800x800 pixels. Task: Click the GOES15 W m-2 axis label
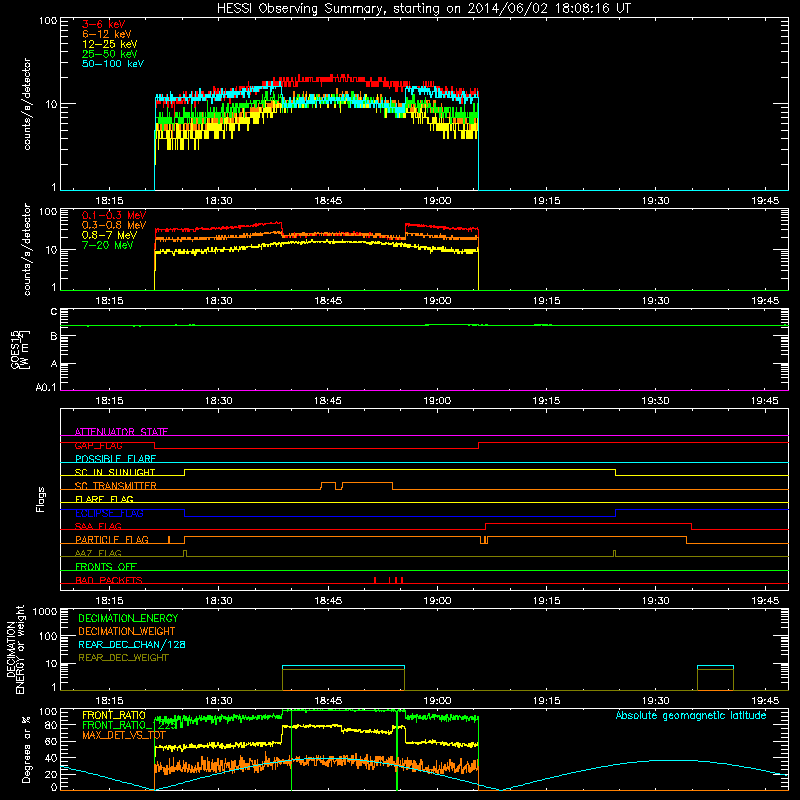(x=20, y=349)
